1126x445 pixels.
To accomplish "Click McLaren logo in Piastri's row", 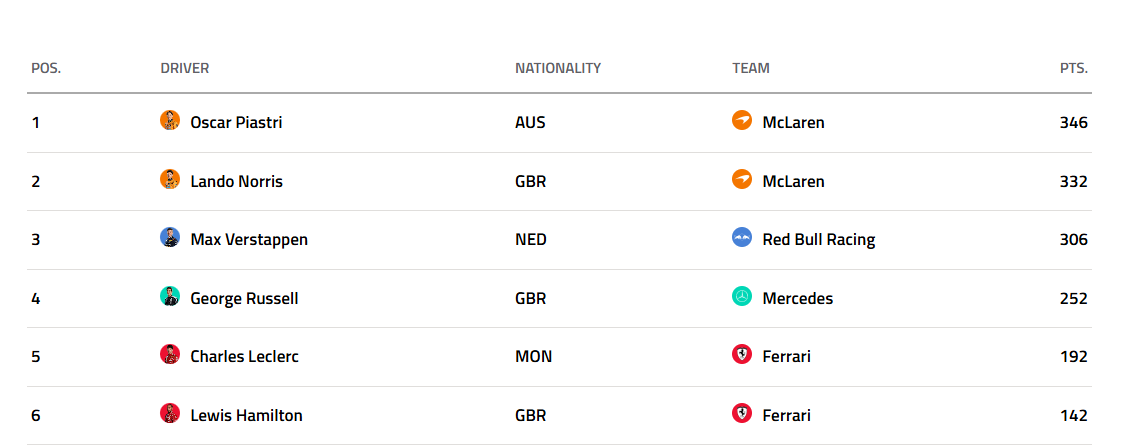I will [x=742, y=121].
